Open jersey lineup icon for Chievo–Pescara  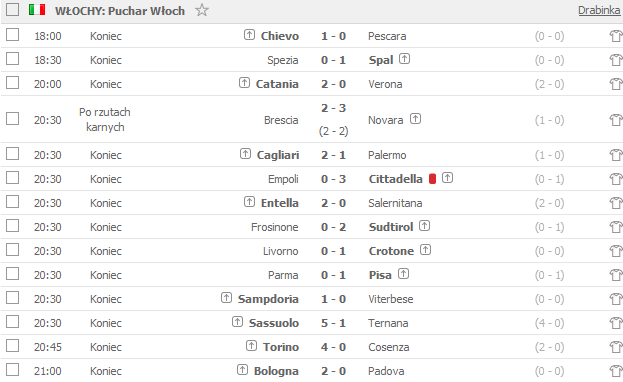point(616,36)
